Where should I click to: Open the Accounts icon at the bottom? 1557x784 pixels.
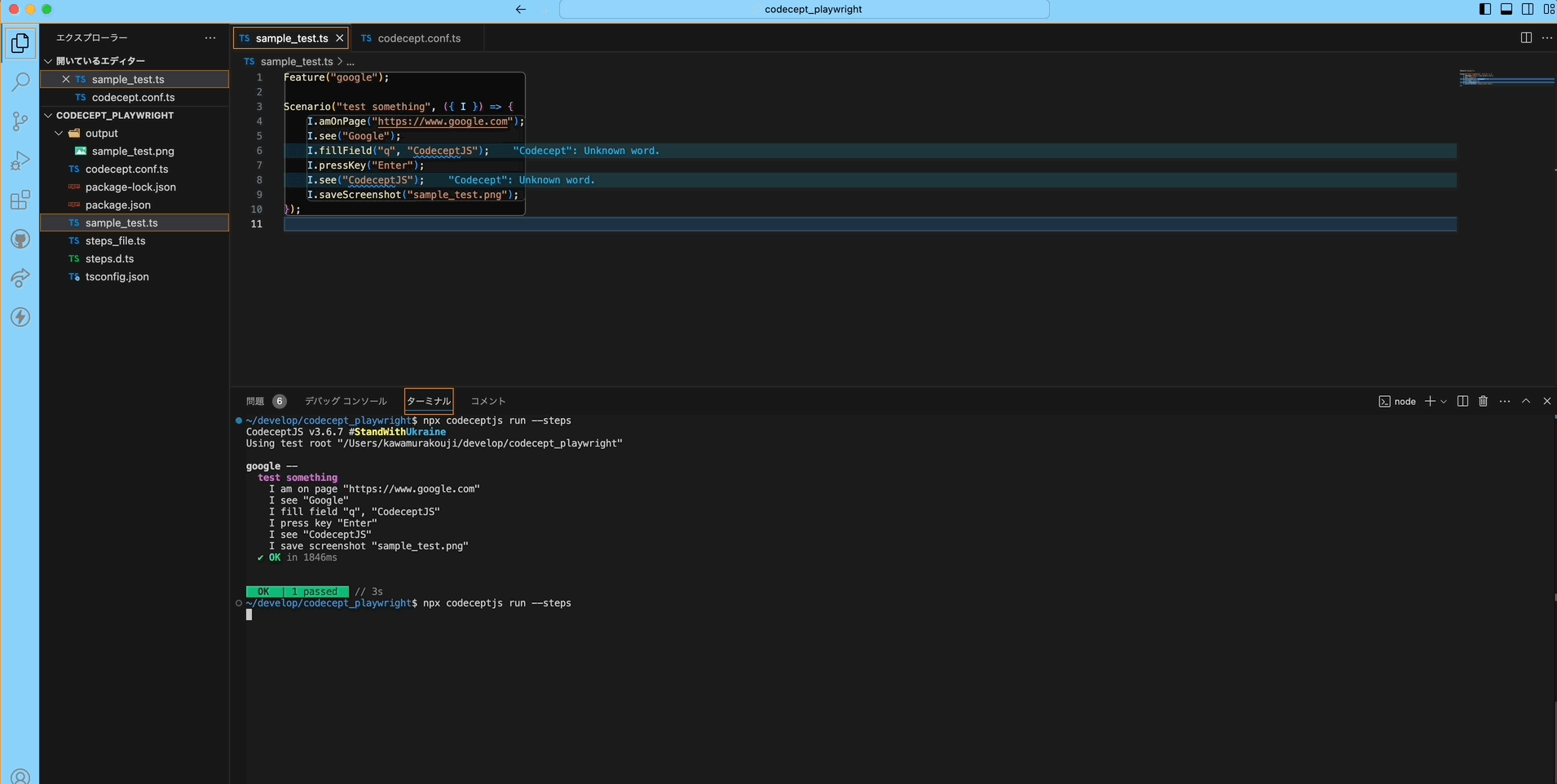coord(20,776)
